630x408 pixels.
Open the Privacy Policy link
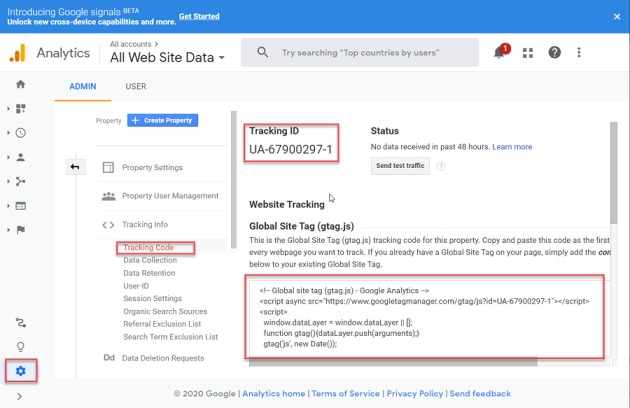[x=415, y=394]
